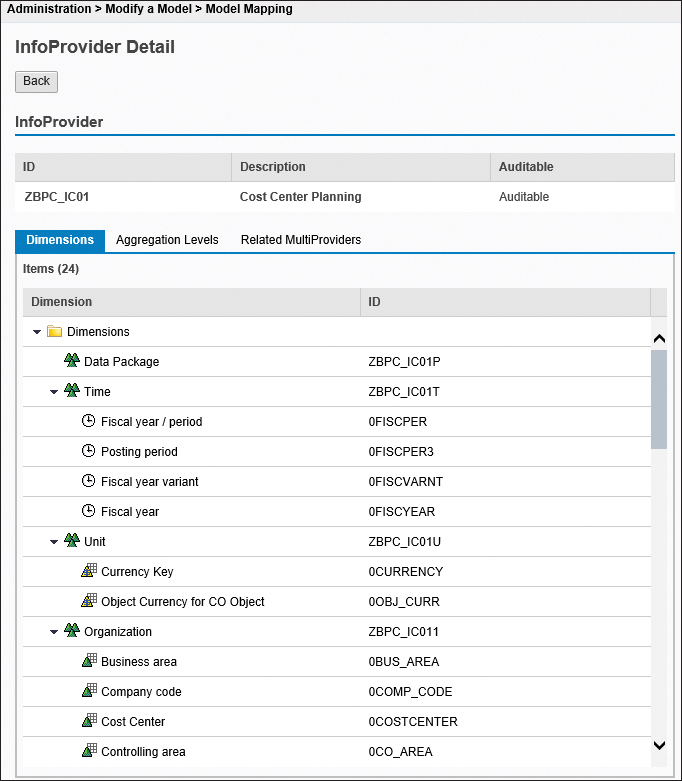This screenshot has height=781, width=682.
Task: Click scroll down arrow of dimension list
Action: [659, 745]
